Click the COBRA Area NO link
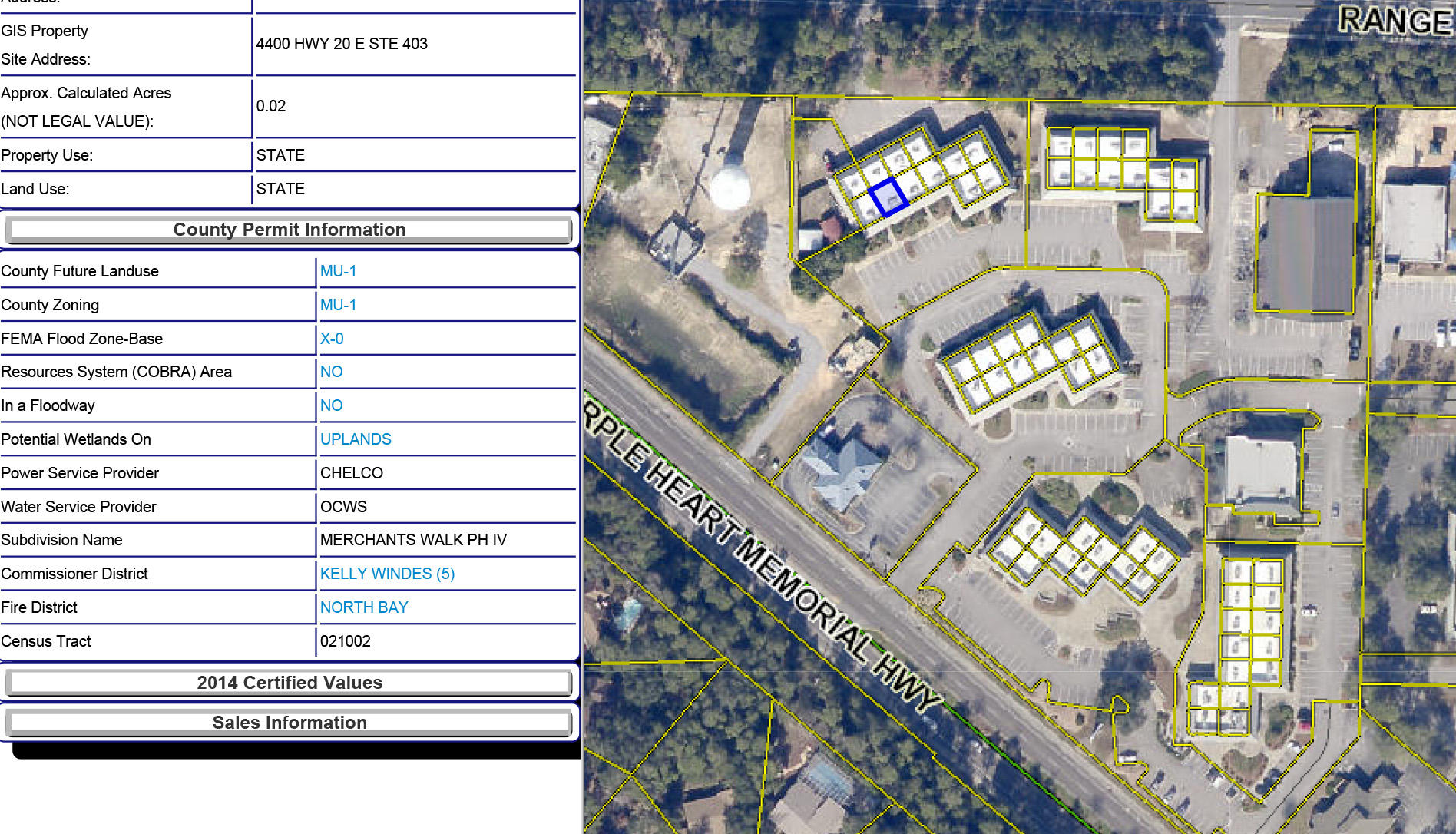The height and width of the screenshot is (834, 1456). tap(331, 372)
